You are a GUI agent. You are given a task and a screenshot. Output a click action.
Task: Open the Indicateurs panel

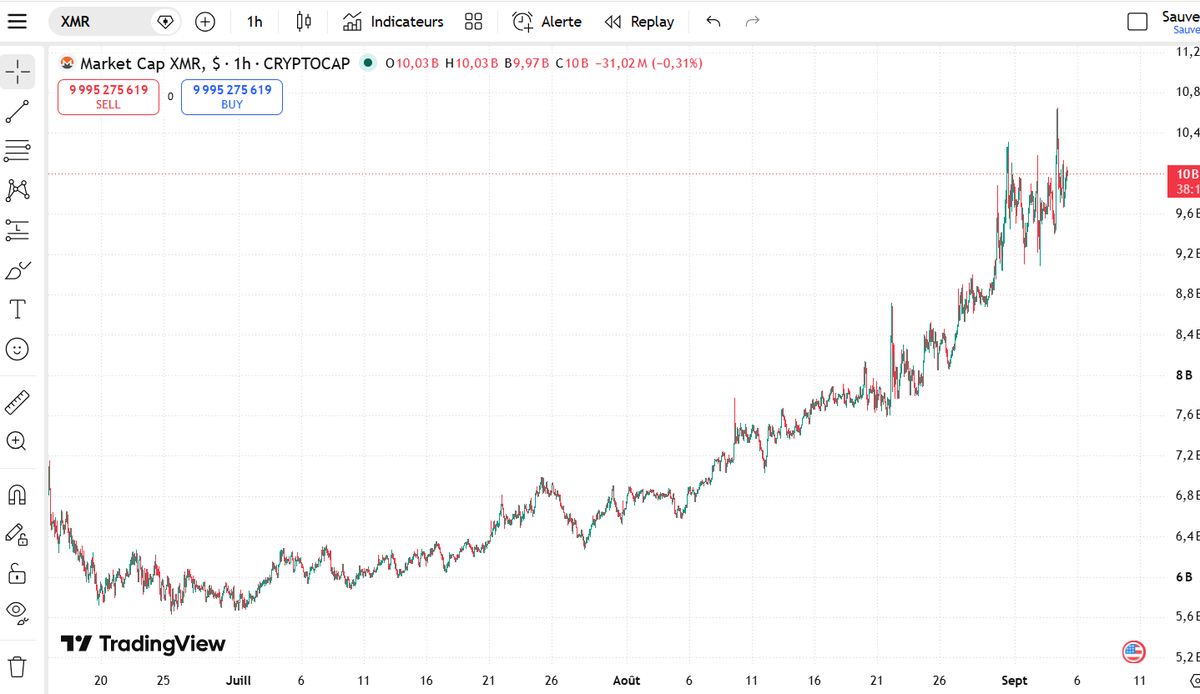click(x=393, y=21)
